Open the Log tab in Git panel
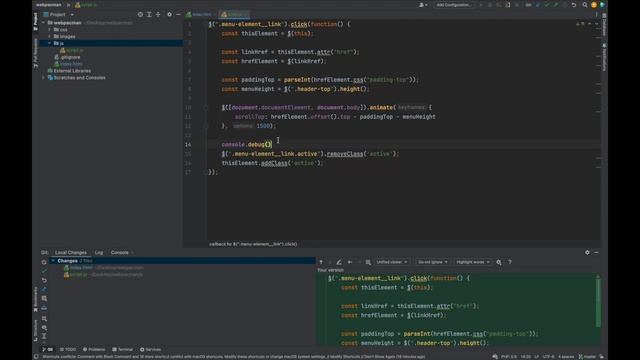Screen dimensions: 640x360 click(99, 253)
